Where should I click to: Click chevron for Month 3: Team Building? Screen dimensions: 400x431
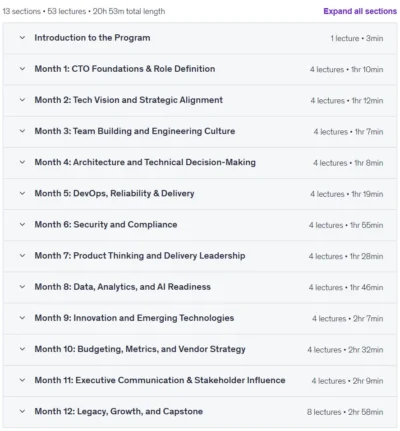pyautogui.click(x=22, y=131)
